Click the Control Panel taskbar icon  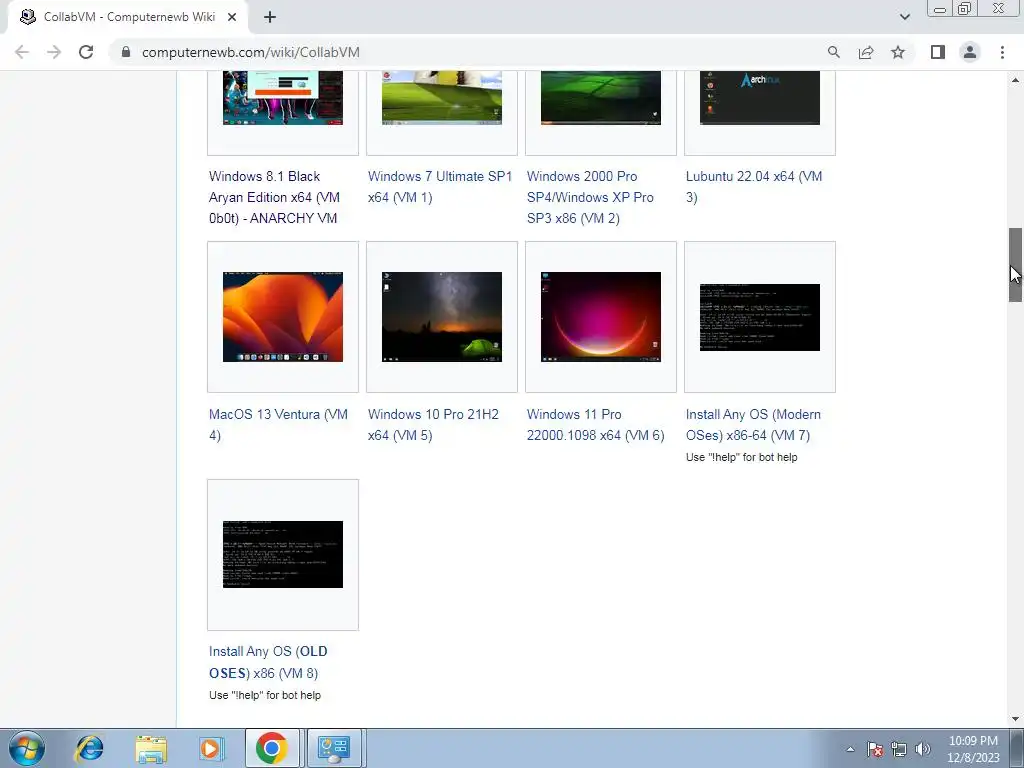click(x=334, y=748)
